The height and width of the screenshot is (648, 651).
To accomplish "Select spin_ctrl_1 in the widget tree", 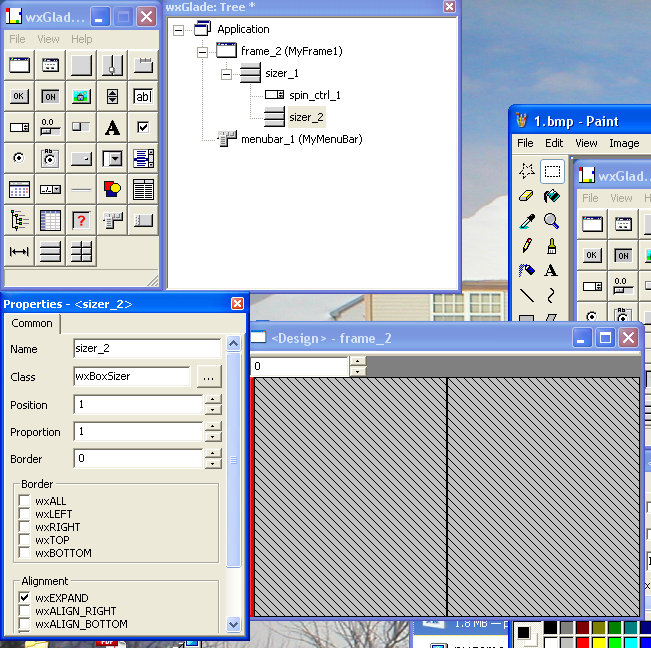I will coord(314,95).
